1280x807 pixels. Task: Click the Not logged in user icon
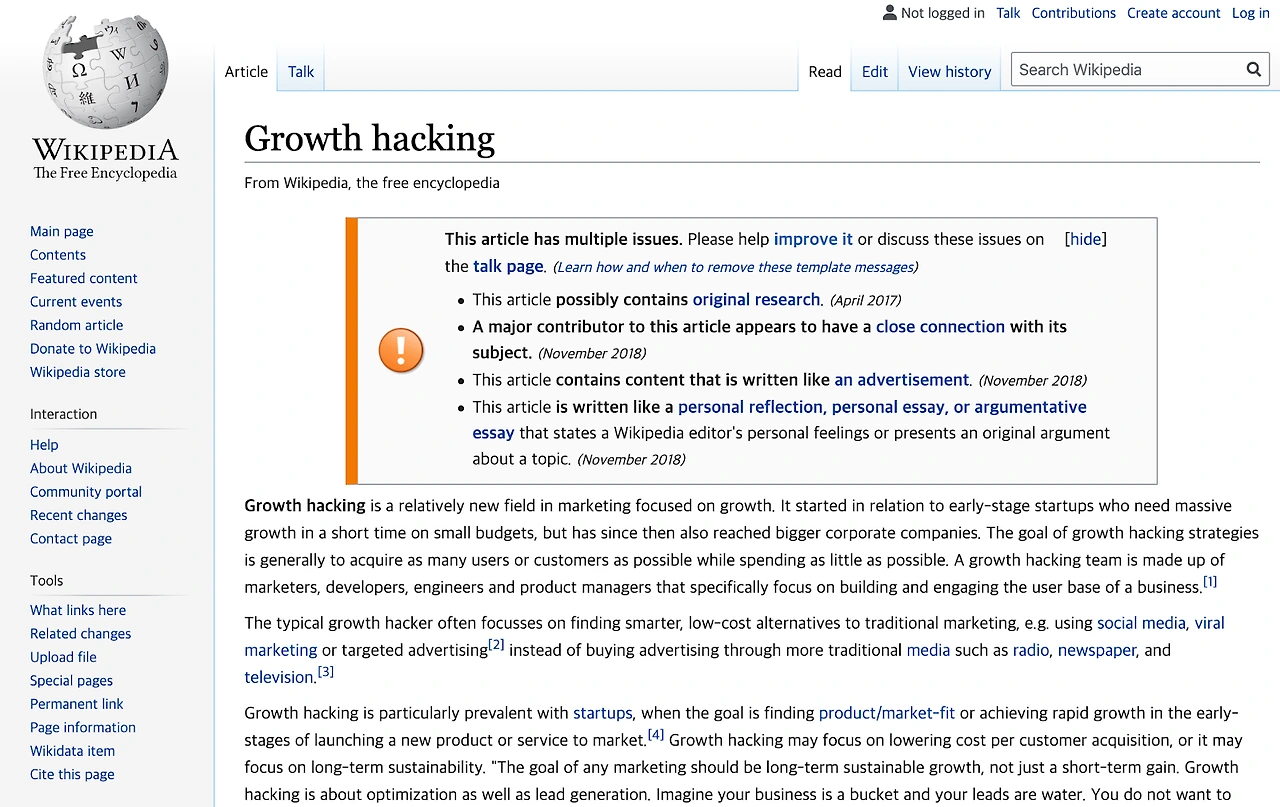[890, 13]
